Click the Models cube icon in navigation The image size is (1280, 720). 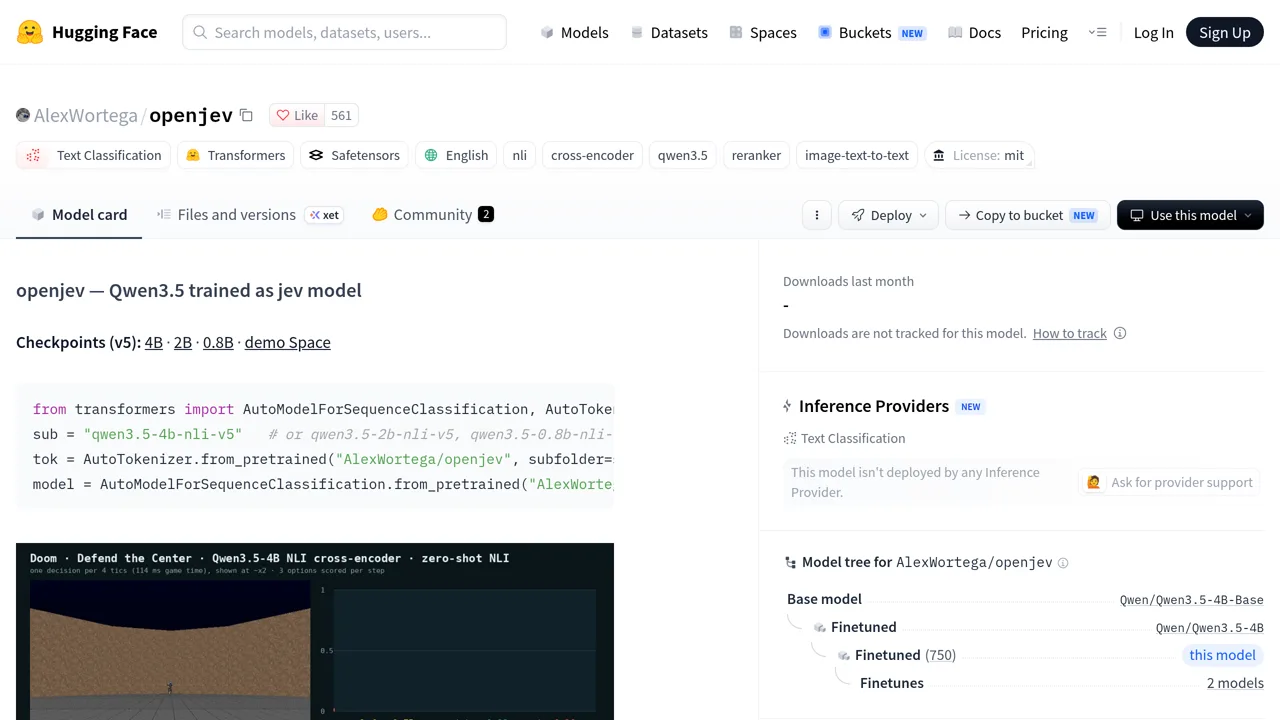(x=547, y=32)
